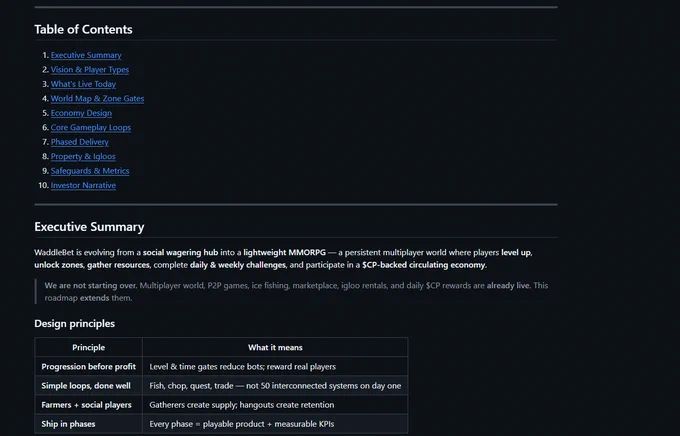
Task: Select the What it means column header
Action: coord(275,347)
